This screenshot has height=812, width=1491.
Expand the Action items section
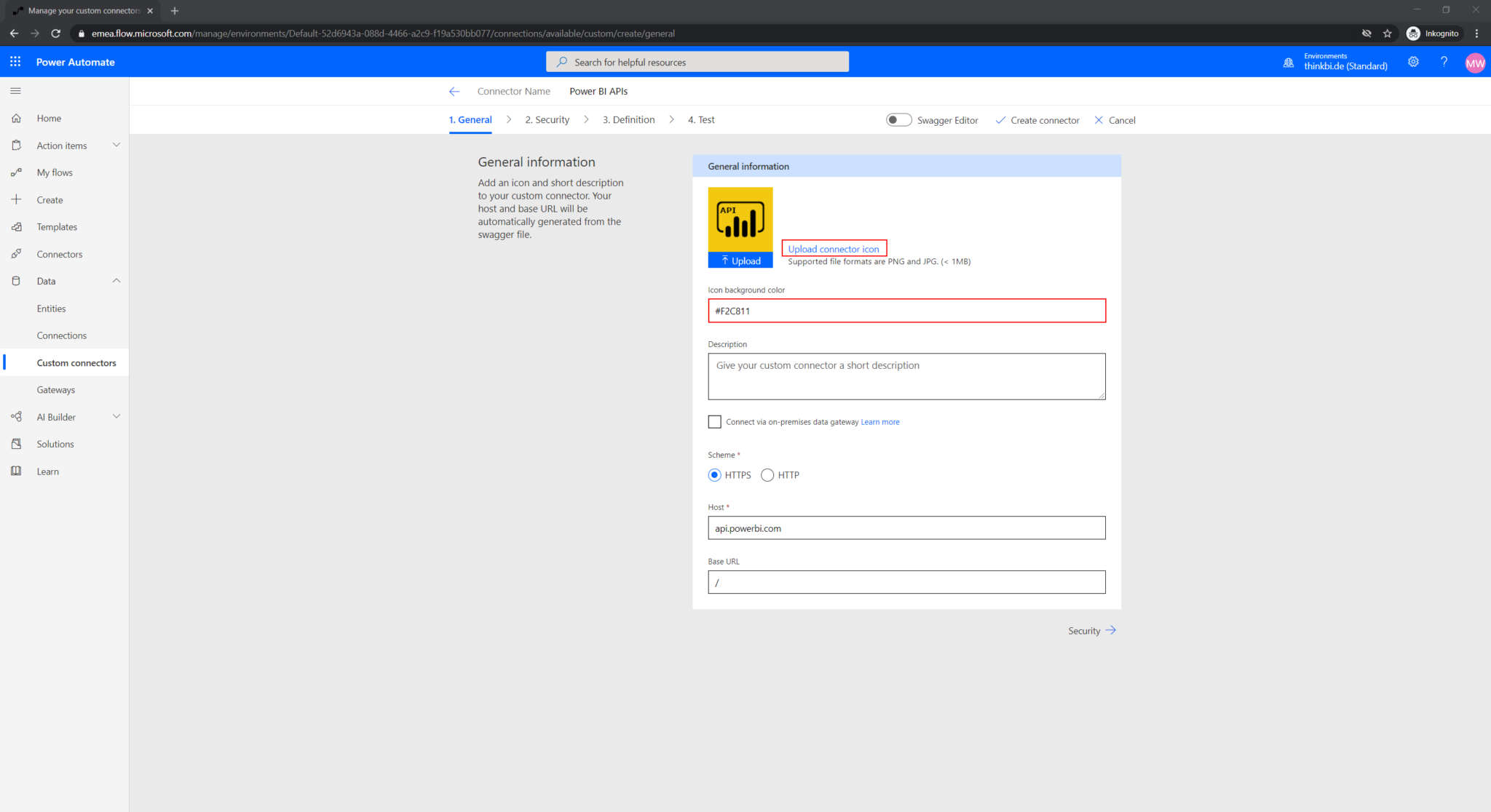pos(116,145)
